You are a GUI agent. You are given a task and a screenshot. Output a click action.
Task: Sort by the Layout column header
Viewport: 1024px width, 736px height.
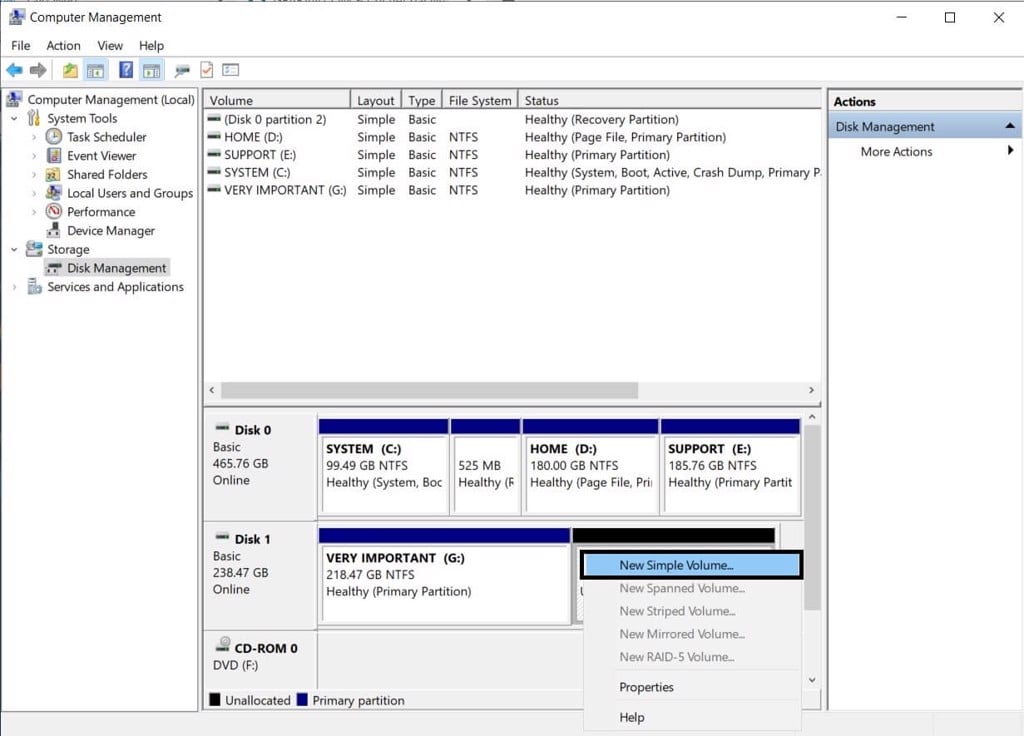(x=376, y=100)
